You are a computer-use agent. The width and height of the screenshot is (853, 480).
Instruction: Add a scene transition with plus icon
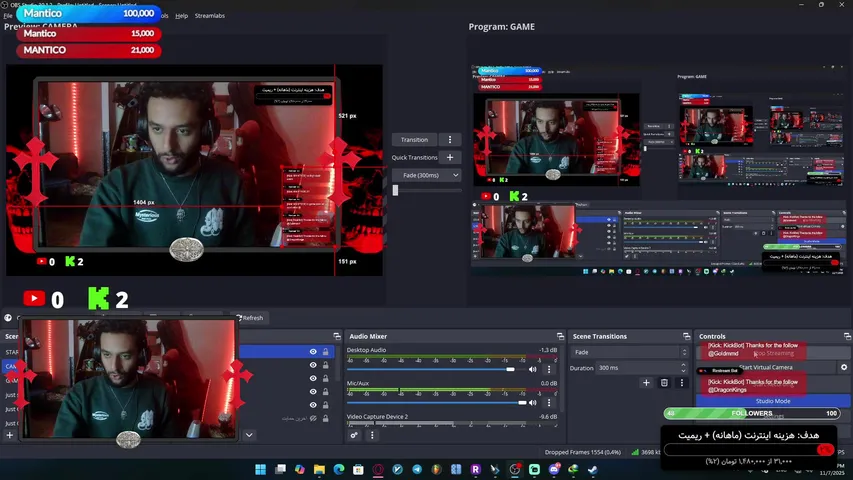click(x=646, y=383)
